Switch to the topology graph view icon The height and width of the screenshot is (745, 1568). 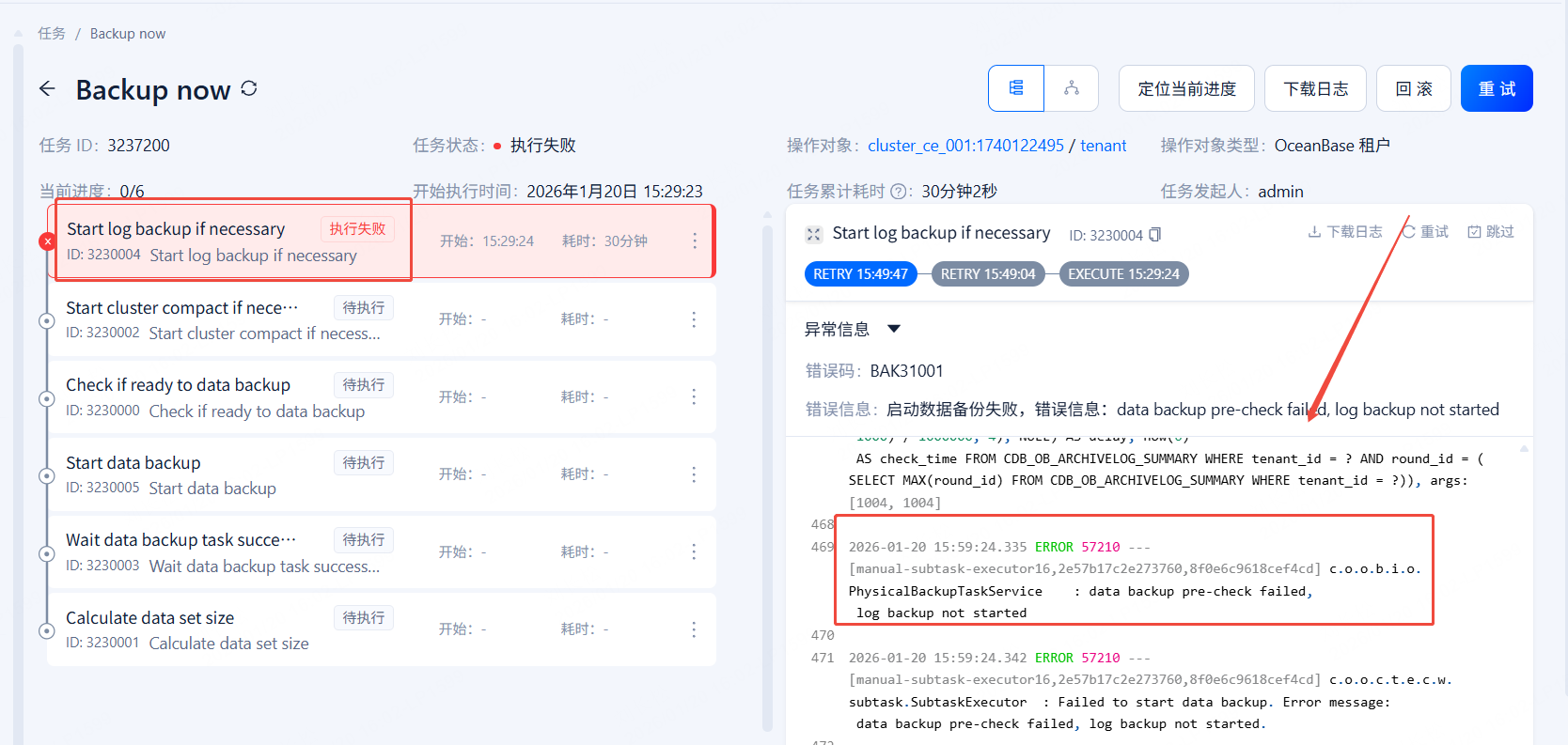coord(1071,88)
